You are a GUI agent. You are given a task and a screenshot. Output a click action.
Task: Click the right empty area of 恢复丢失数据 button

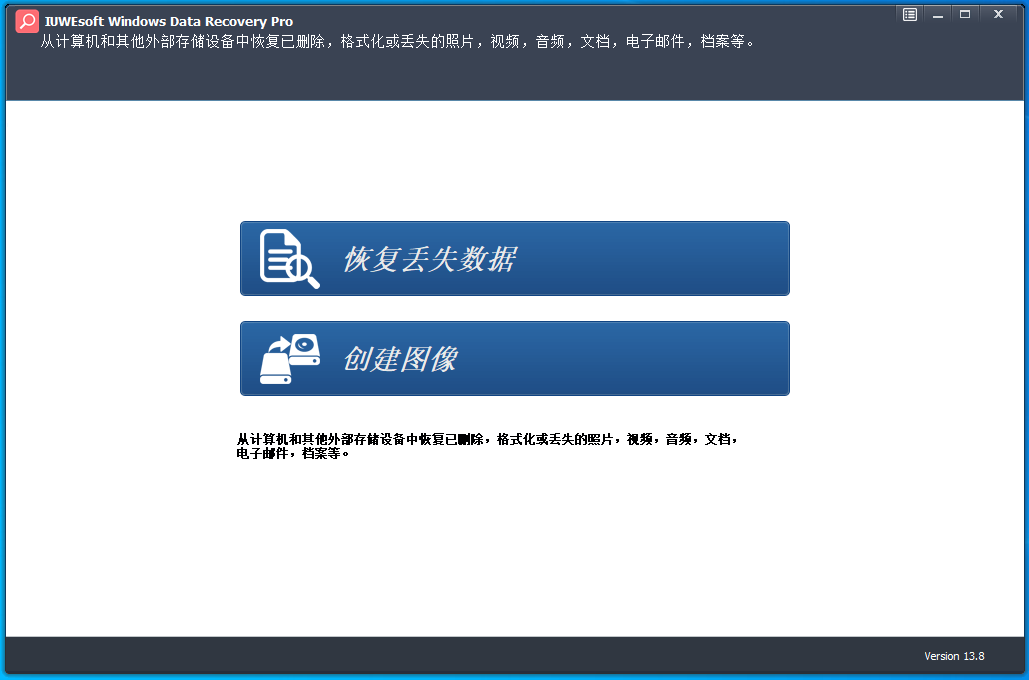[680, 259]
